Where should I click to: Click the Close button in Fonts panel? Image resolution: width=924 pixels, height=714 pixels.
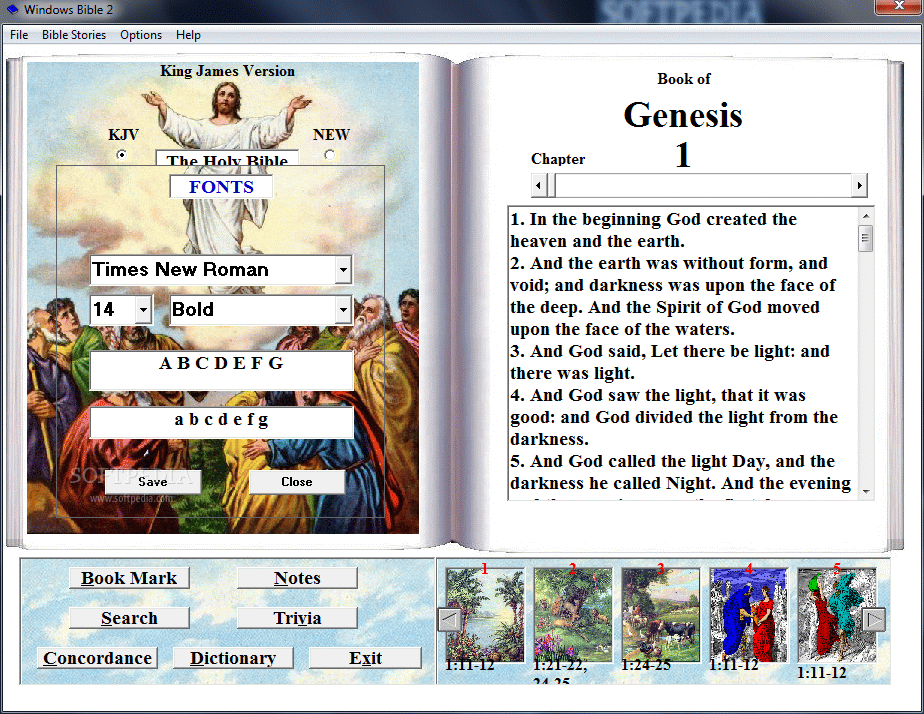pyautogui.click(x=296, y=482)
